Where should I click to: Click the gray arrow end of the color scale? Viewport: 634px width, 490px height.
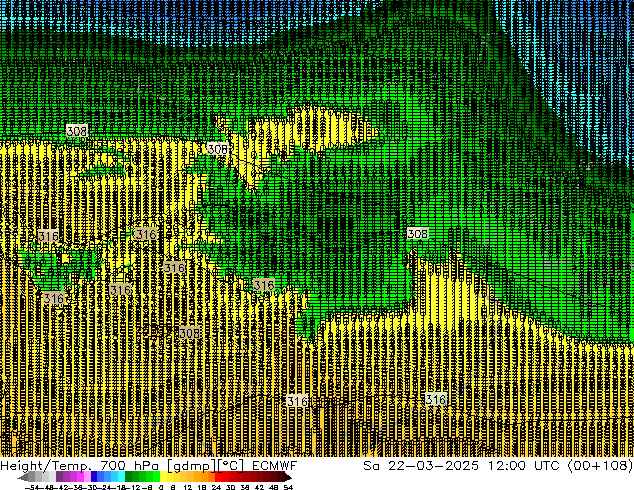tap(22, 477)
